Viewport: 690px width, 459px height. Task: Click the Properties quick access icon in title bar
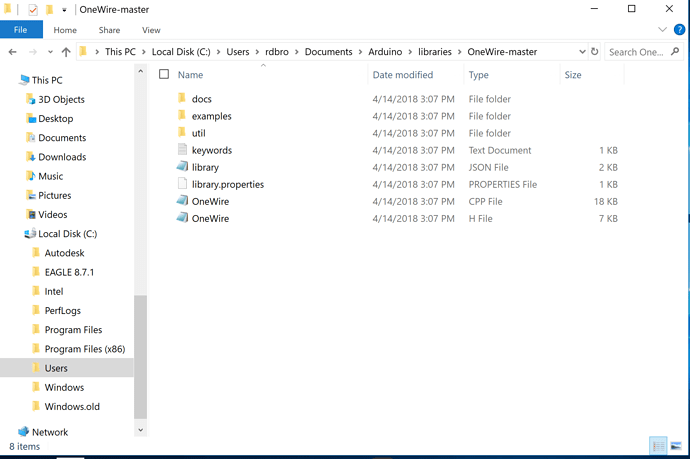coord(33,9)
